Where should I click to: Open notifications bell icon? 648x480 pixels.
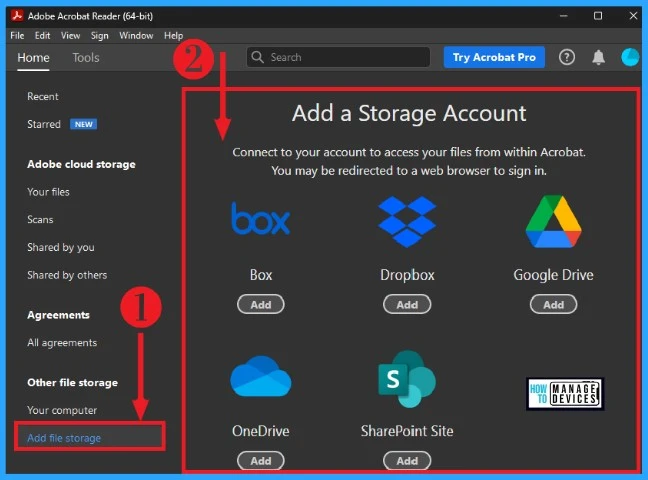tap(598, 57)
